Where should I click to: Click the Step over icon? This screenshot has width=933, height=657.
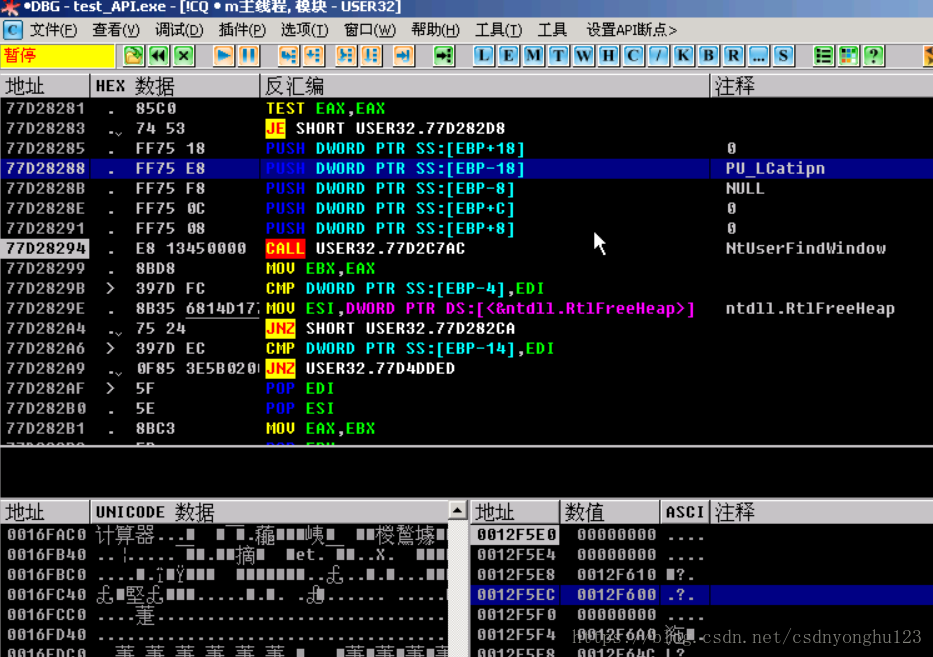tap(314, 56)
